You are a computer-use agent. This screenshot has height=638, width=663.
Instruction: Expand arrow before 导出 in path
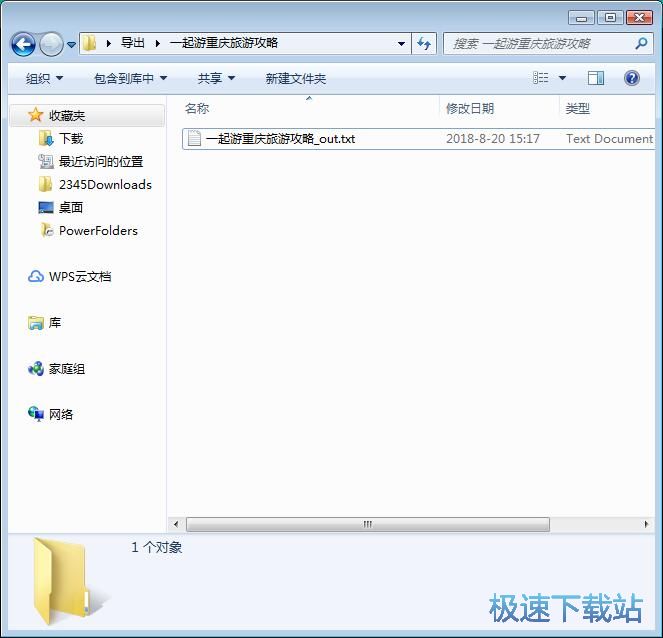pos(109,43)
